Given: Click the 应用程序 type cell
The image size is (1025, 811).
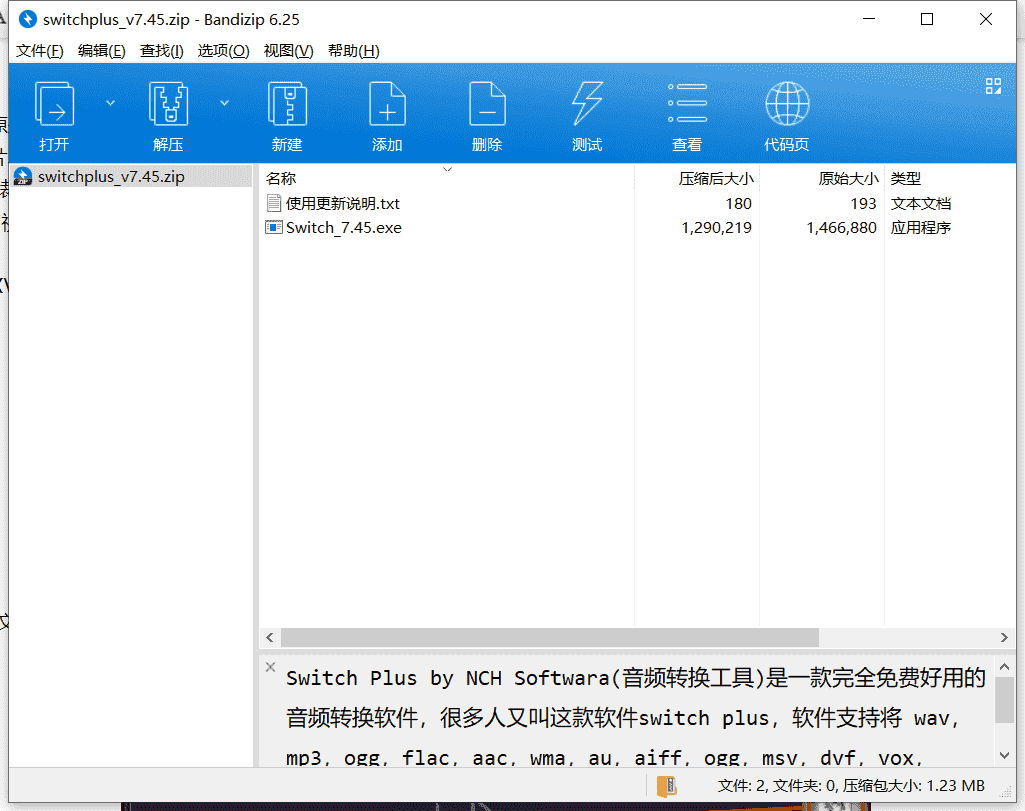Looking at the screenshot, I should coord(920,227).
